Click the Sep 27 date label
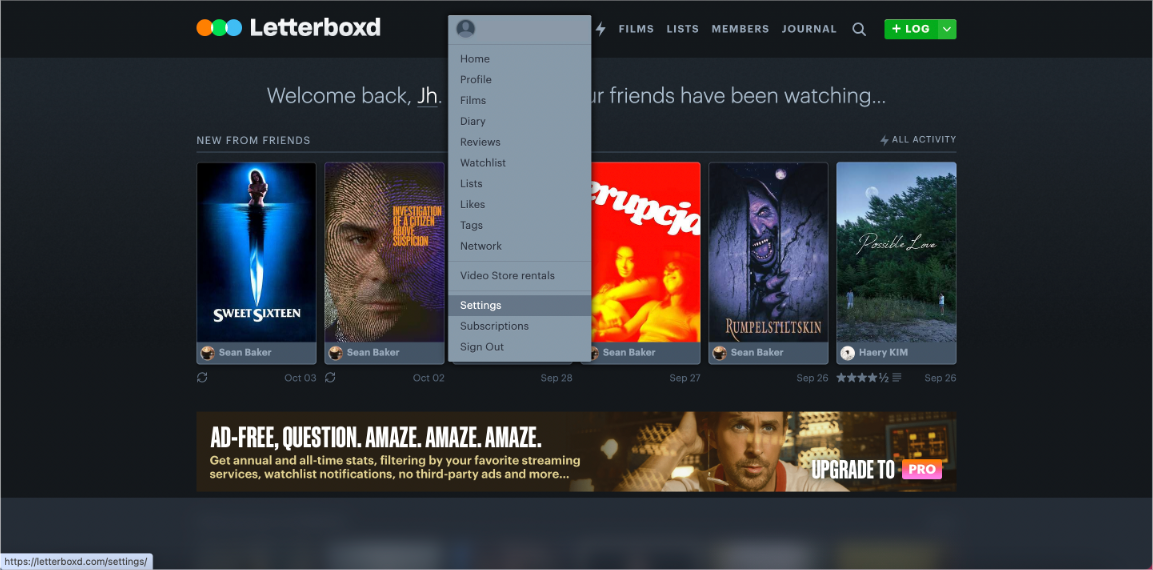The height and width of the screenshot is (570, 1153). coord(685,378)
